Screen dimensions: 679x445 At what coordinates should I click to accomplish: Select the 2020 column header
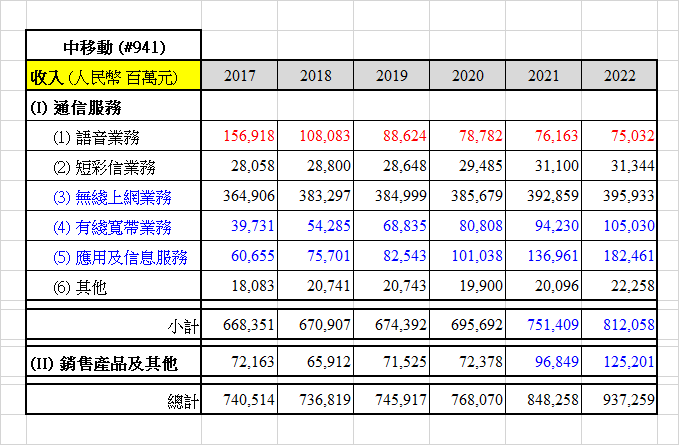468,76
